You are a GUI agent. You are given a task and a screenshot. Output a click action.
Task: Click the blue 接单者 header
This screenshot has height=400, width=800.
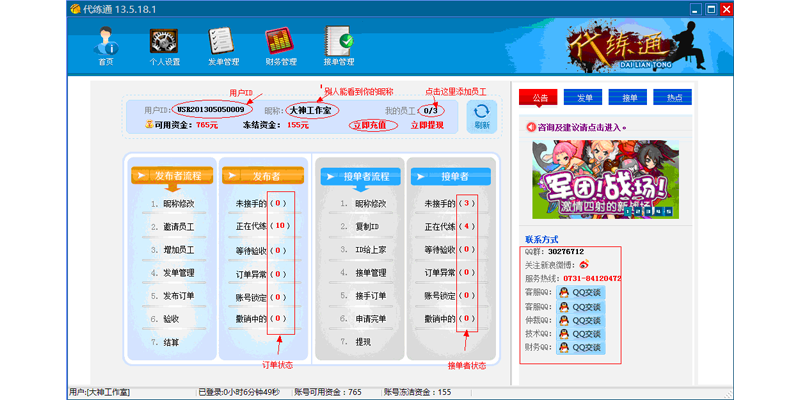(x=451, y=177)
